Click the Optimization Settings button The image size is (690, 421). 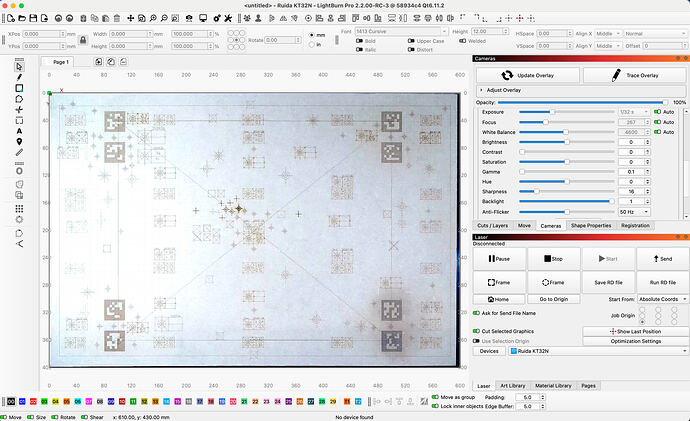635,341
